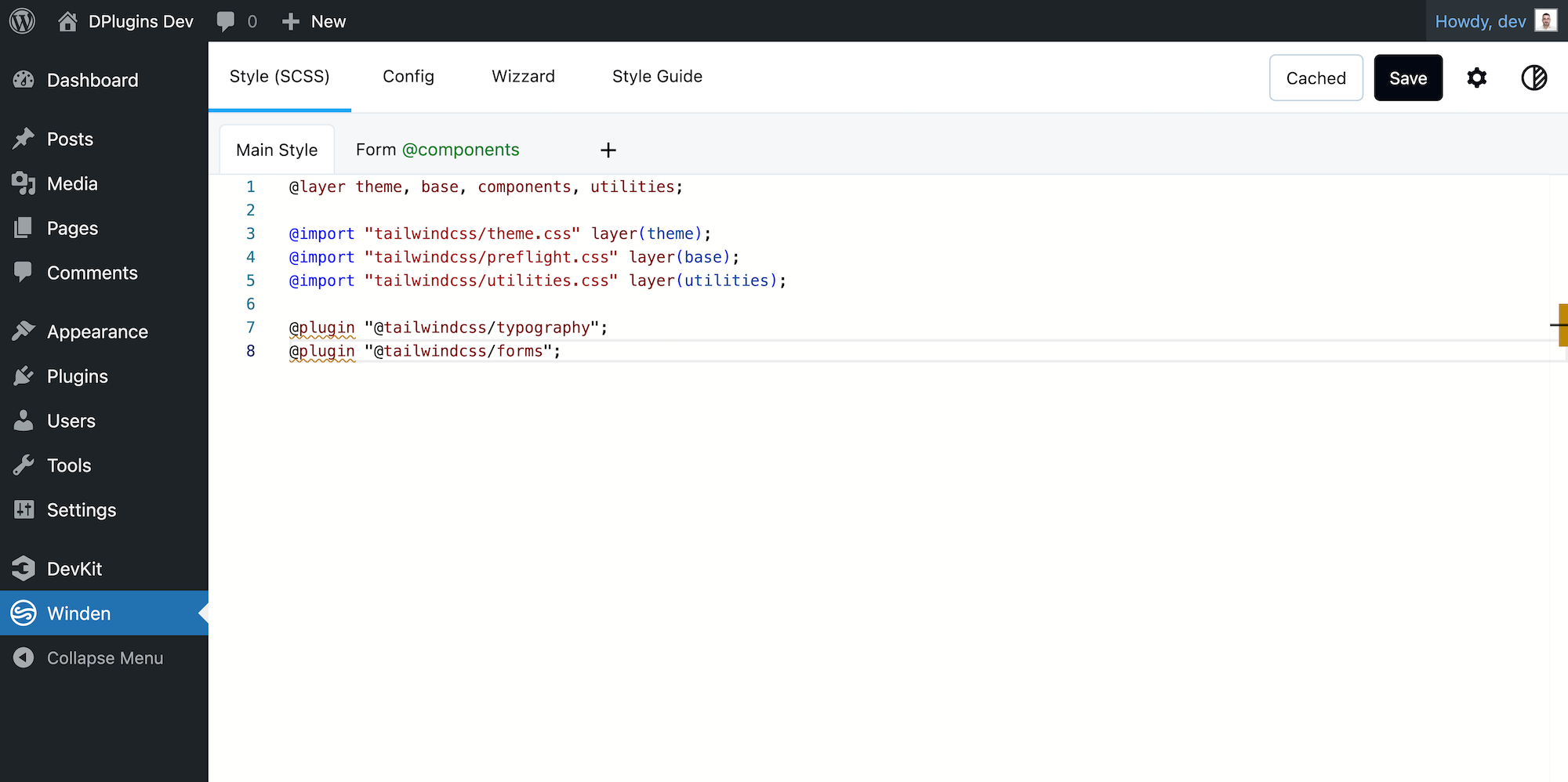Open the DPlugins Dev home icon

click(x=67, y=21)
